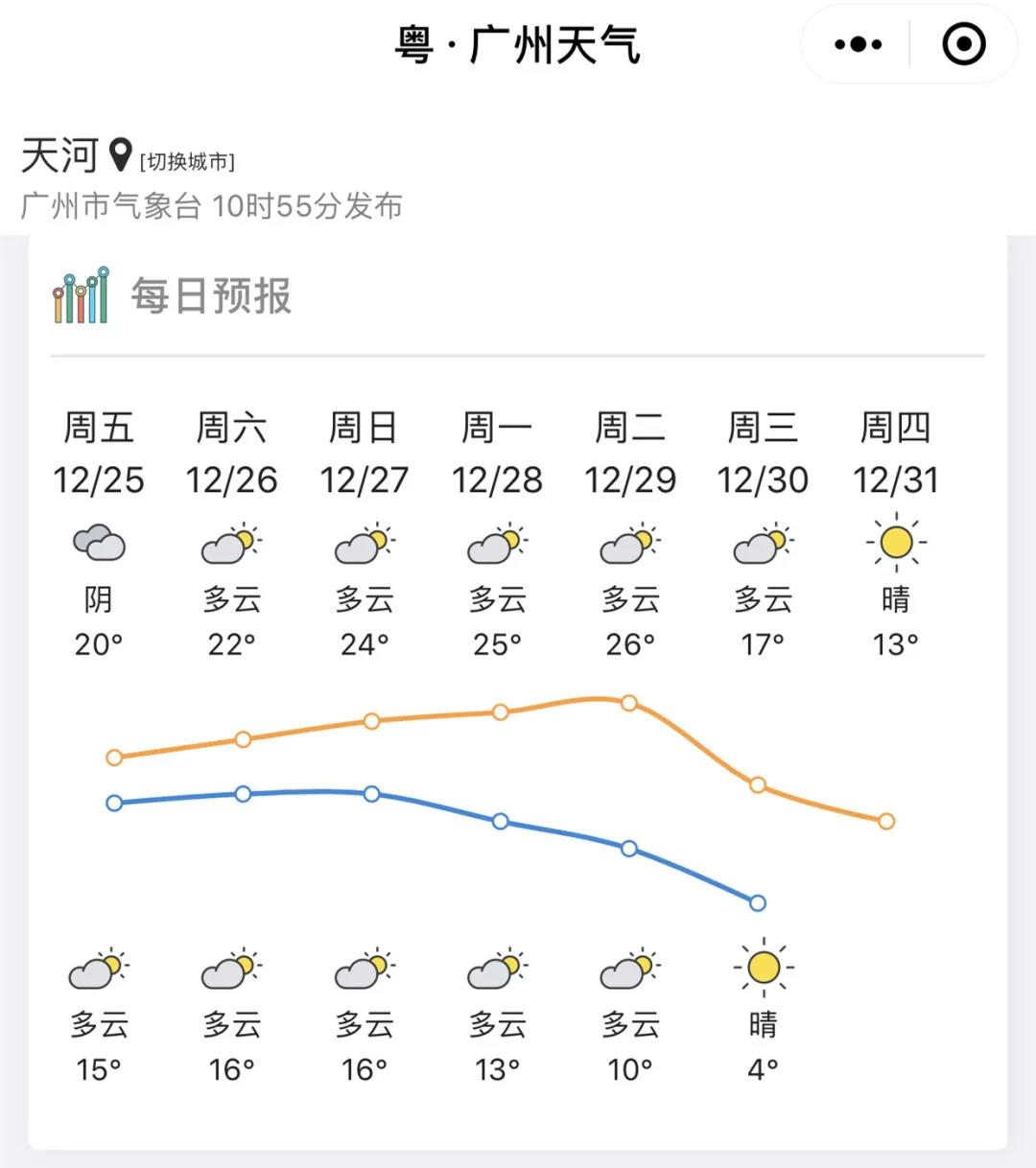Tap the night sunny icon under 12/30
Screen dimensions: 1036x1168
coord(764,967)
